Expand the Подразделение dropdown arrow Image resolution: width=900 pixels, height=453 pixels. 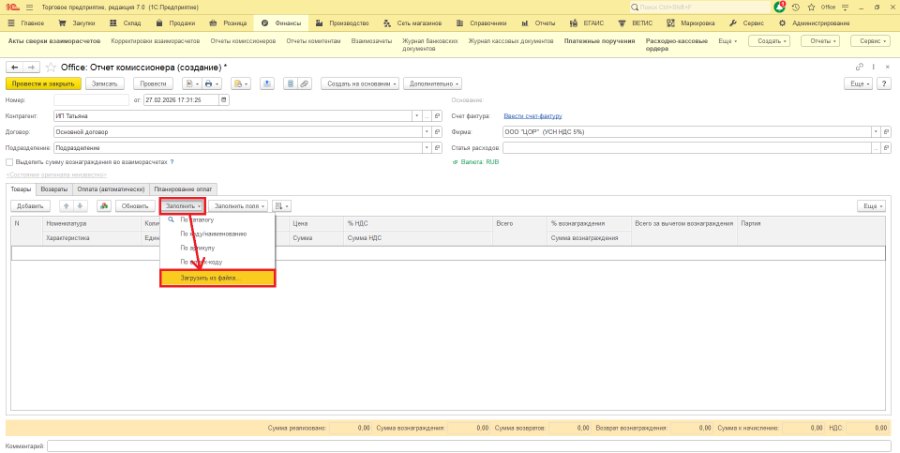coord(426,148)
